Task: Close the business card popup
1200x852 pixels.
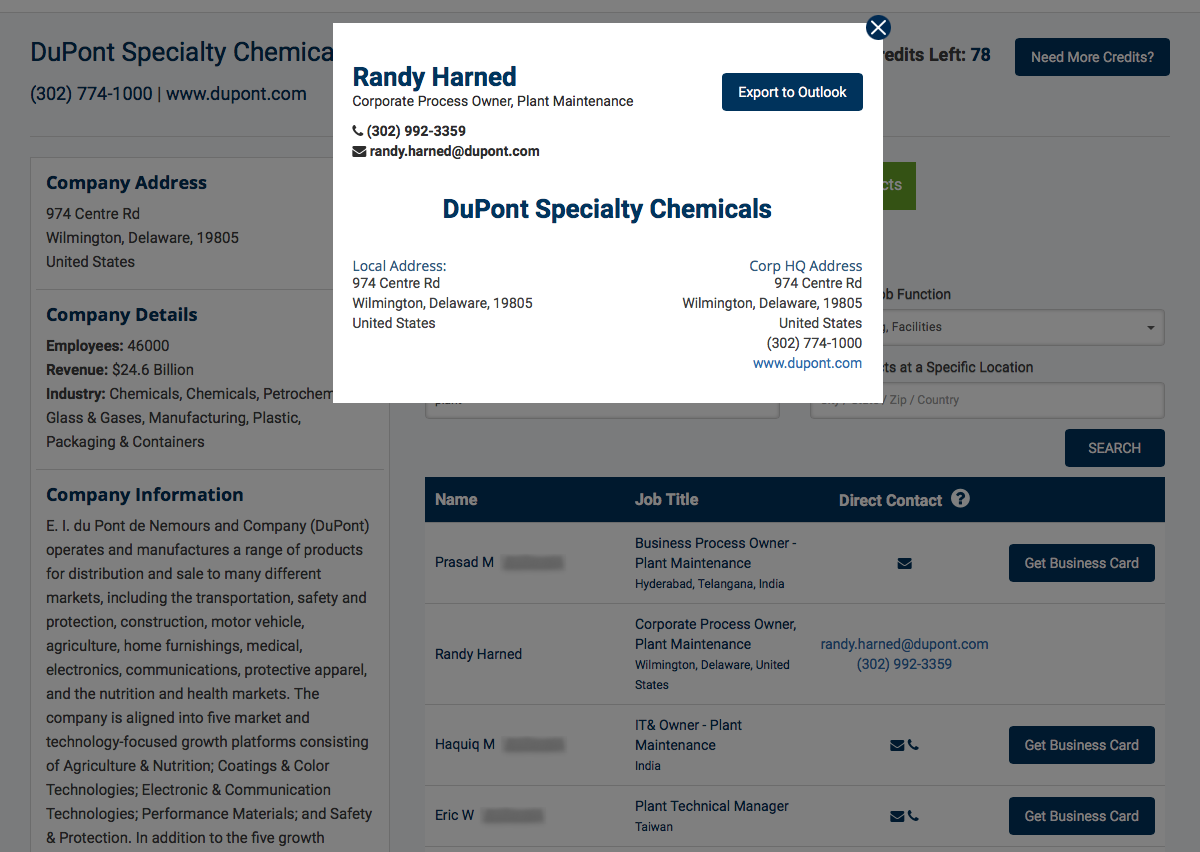Action: 878,28
